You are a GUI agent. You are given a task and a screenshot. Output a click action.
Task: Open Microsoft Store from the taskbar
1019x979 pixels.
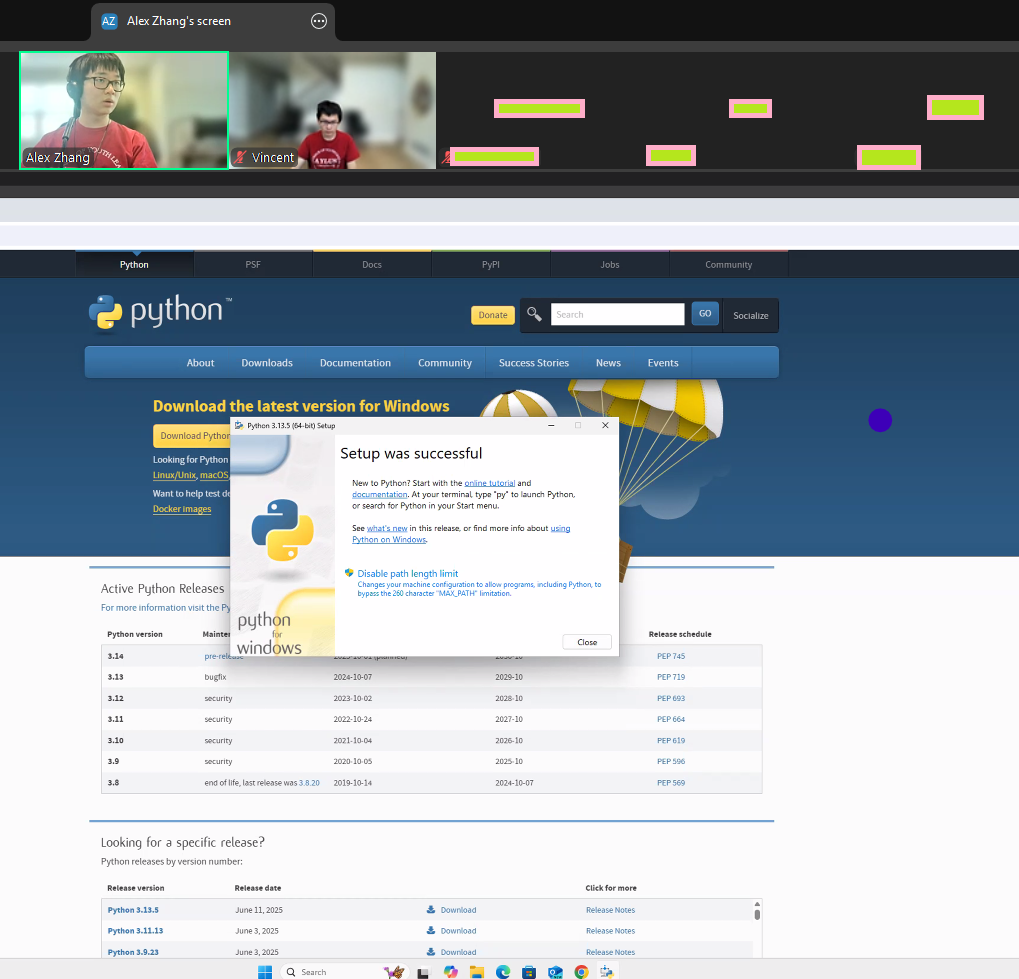click(529, 972)
